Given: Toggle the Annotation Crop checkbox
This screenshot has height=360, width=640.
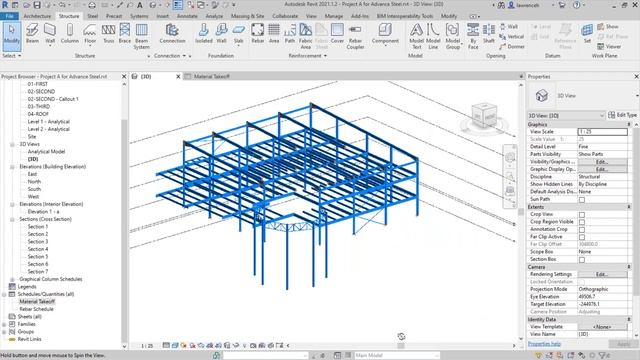Looking at the screenshot, I should pos(582,230).
